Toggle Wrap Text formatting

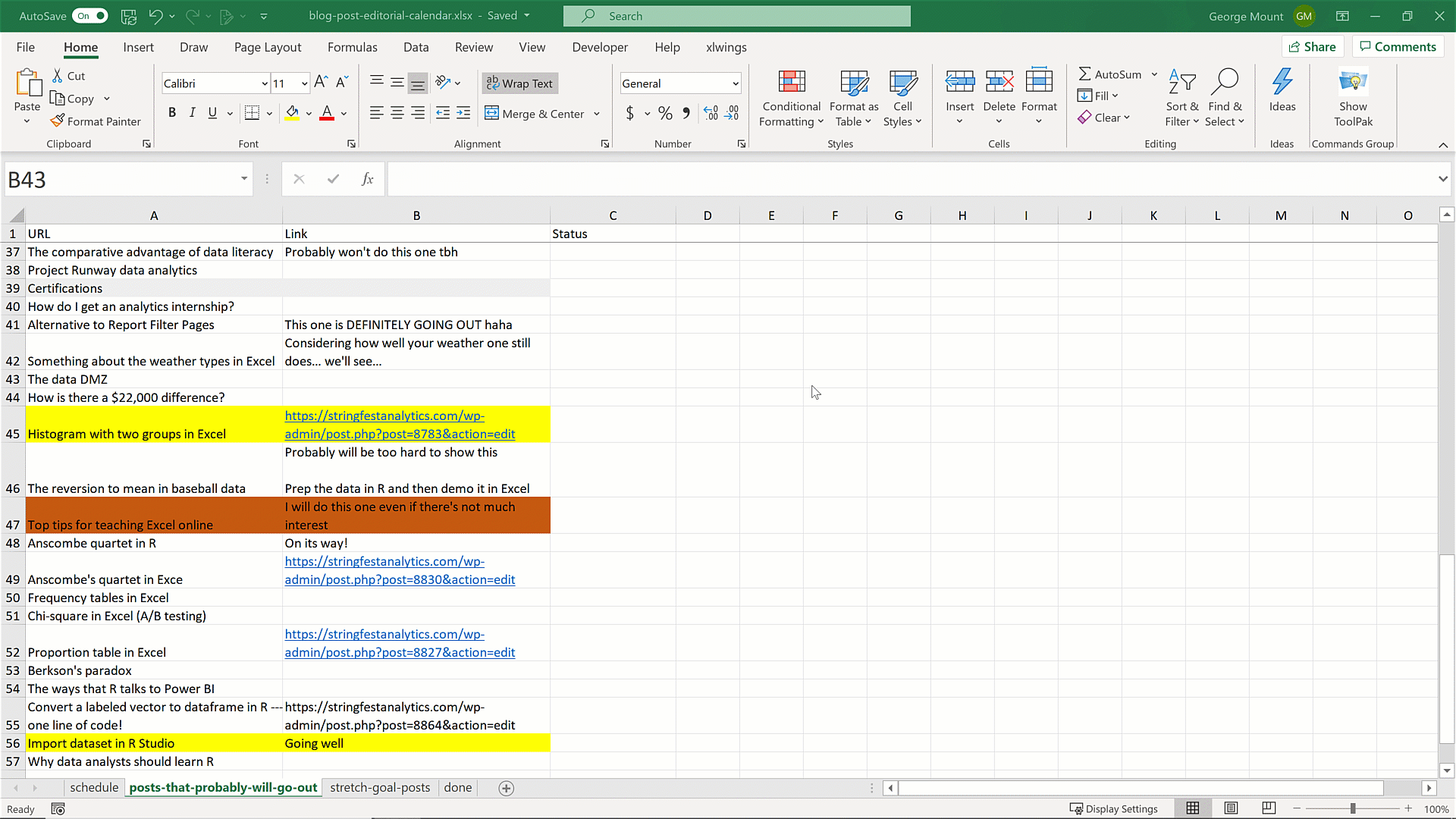[x=520, y=83]
